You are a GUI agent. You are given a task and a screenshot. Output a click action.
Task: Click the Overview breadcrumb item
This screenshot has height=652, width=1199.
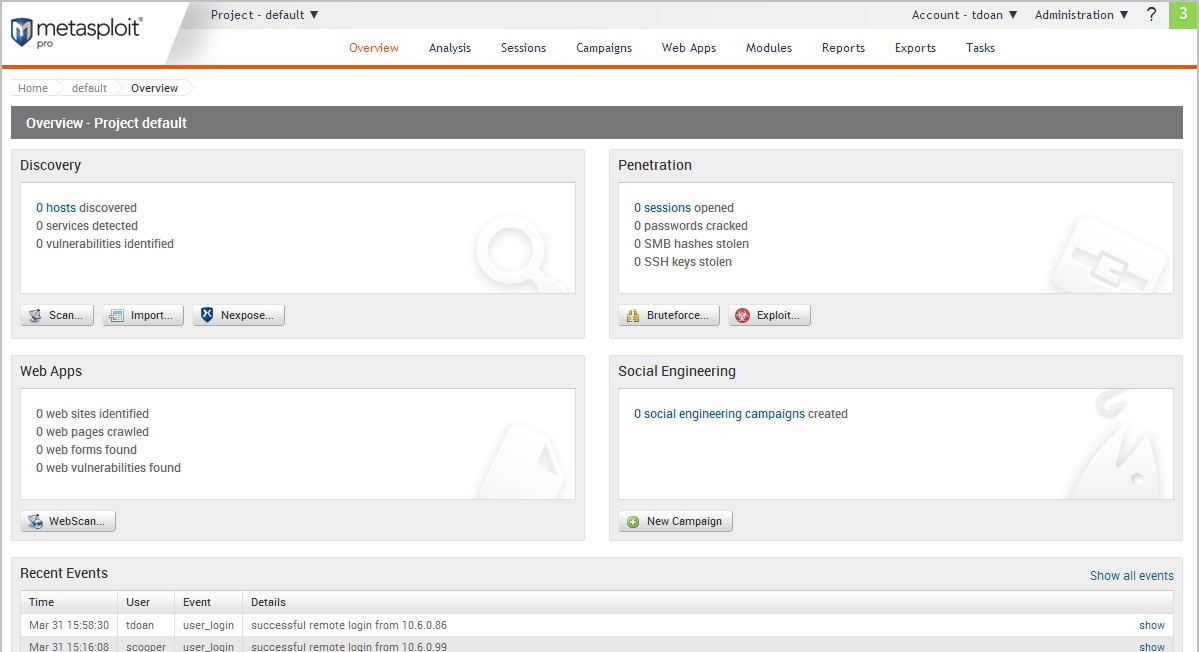coord(154,88)
